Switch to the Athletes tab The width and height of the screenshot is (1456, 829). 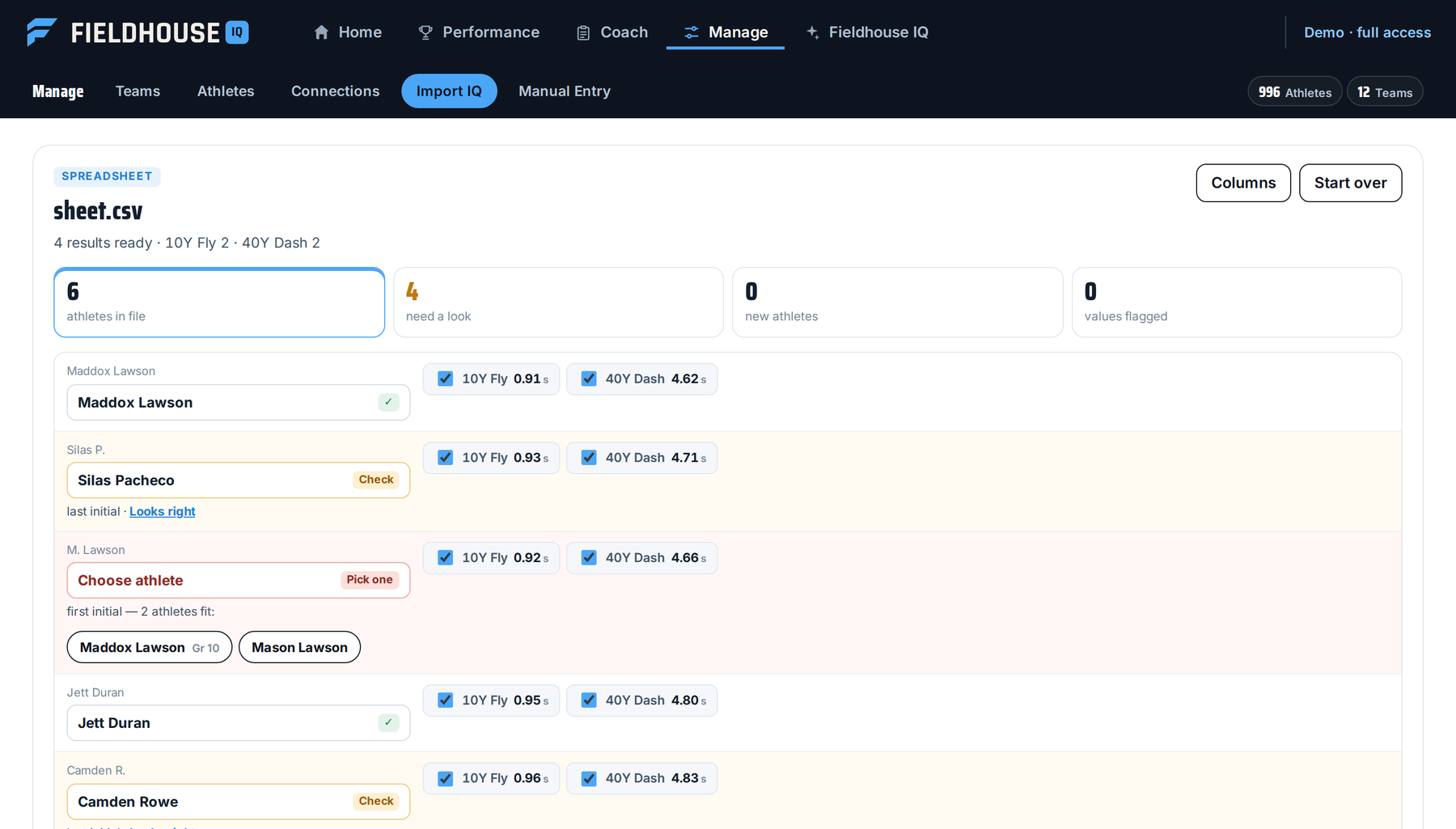point(226,91)
